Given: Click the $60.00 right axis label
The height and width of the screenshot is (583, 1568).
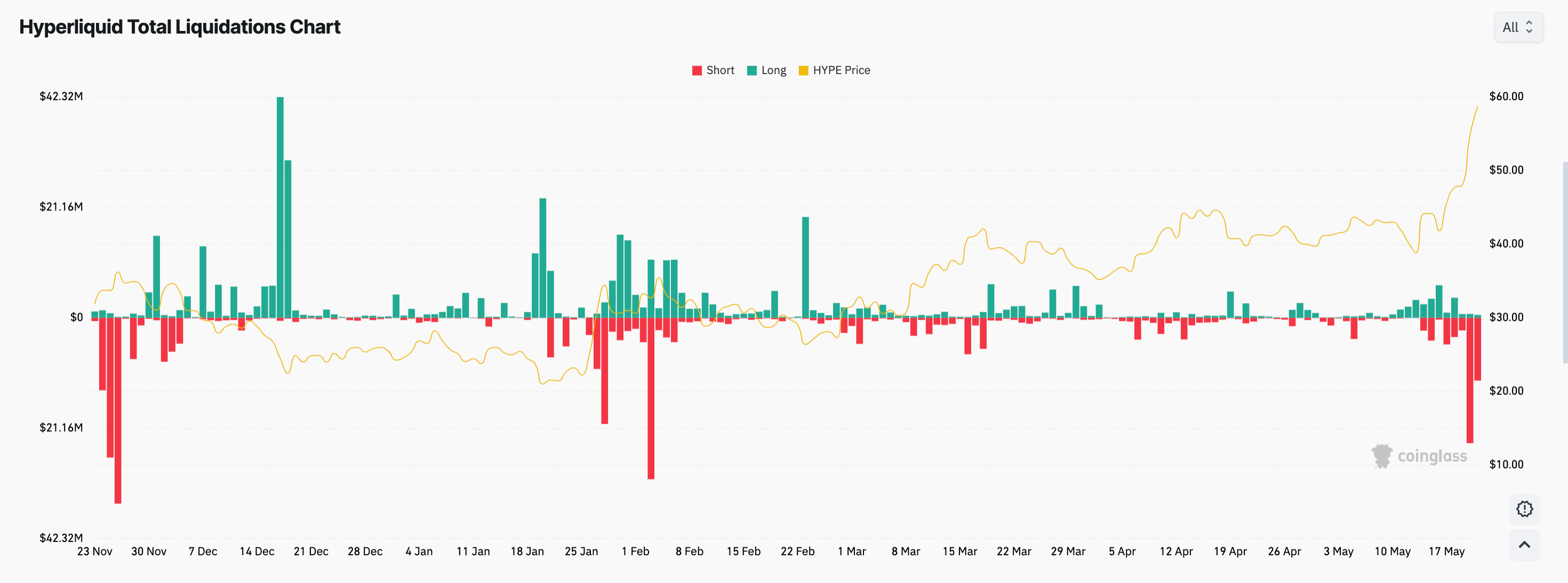Looking at the screenshot, I should (x=1507, y=96).
